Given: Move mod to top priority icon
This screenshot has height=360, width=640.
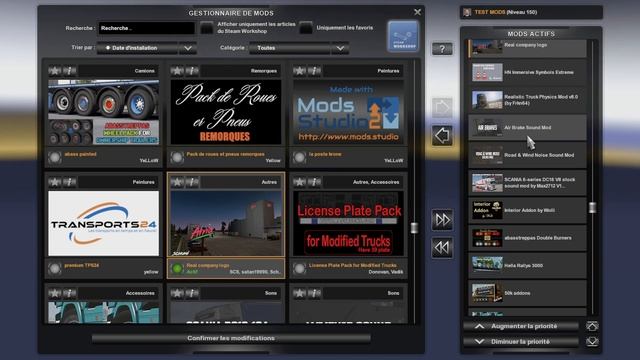Looking at the screenshot, I should [x=592, y=326].
